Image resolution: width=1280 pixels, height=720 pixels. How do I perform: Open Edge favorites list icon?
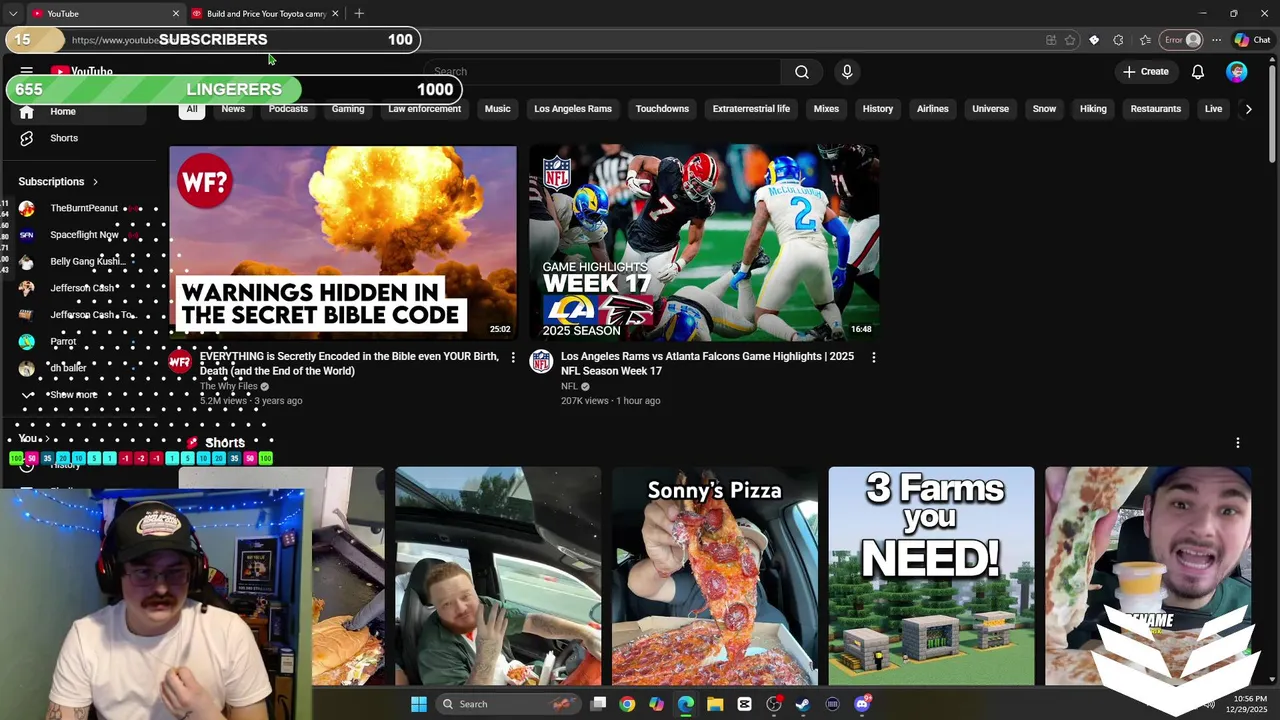[1145, 40]
